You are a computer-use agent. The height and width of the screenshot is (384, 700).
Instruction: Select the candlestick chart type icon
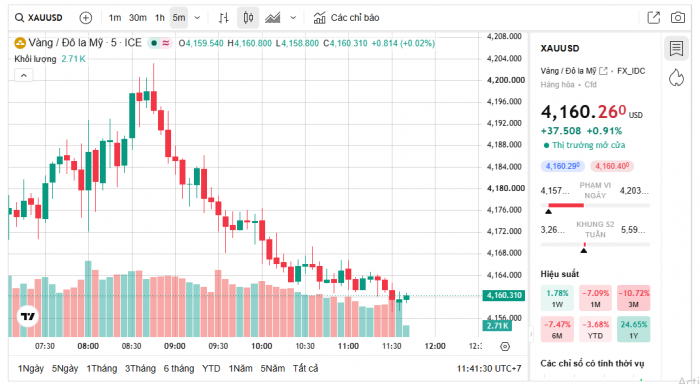coord(248,18)
